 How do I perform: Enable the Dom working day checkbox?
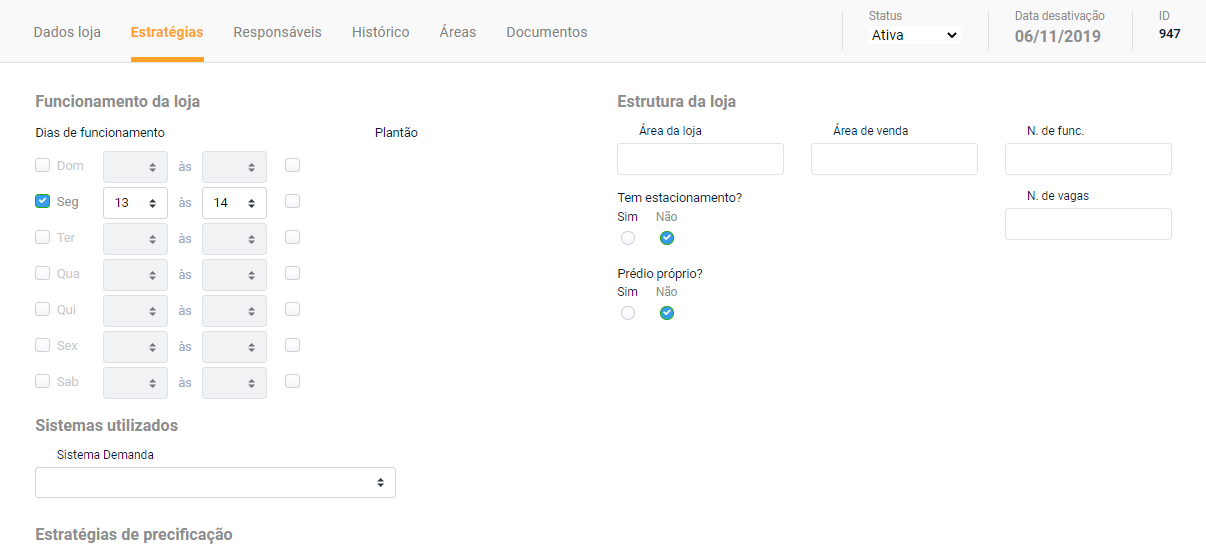(42, 166)
